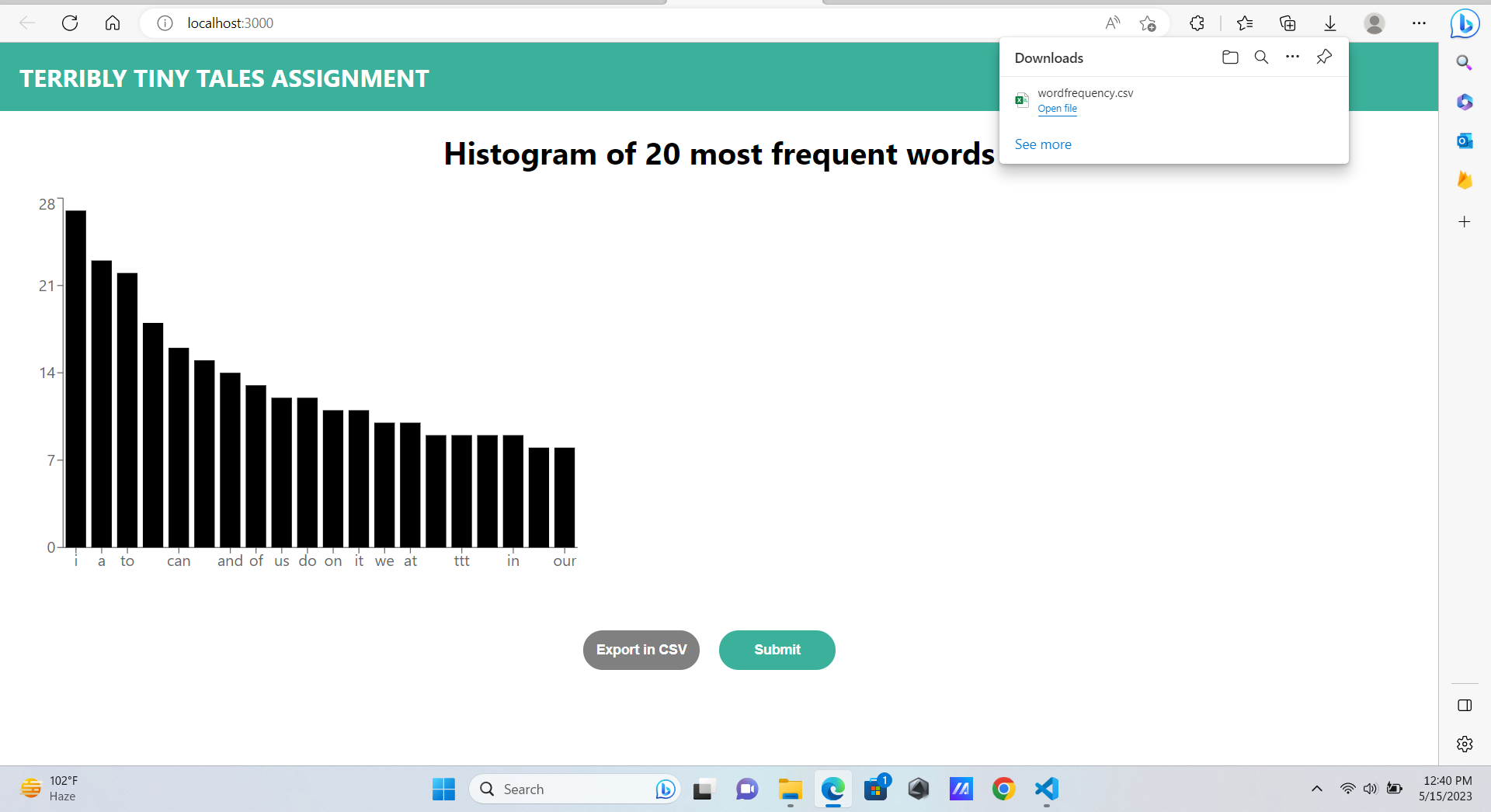This screenshot has width=1491, height=812.
Task: Toggle the browser profile account button
Action: pyautogui.click(x=1374, y=23)
